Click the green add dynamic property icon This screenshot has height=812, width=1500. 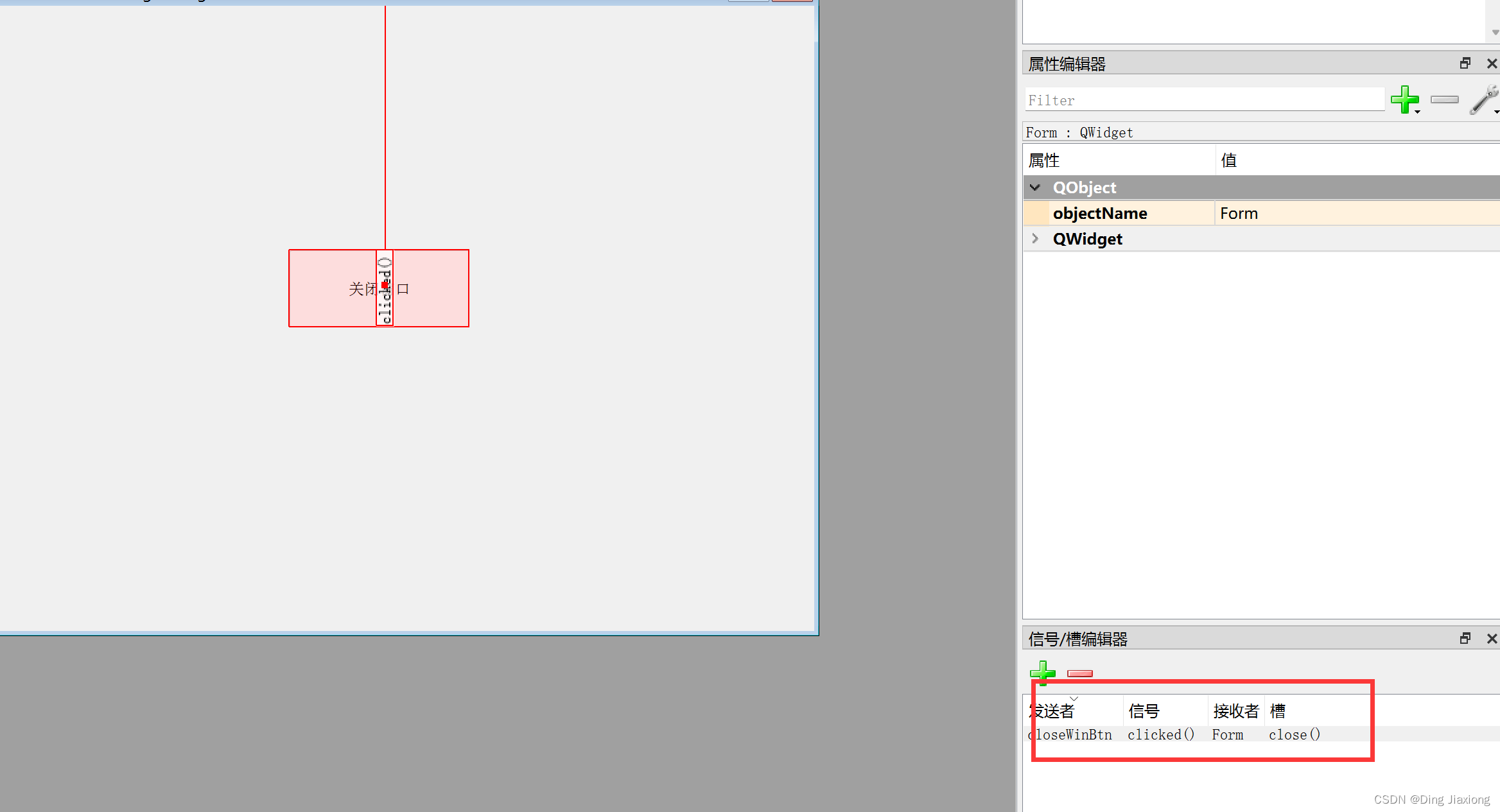[1404, 99]
